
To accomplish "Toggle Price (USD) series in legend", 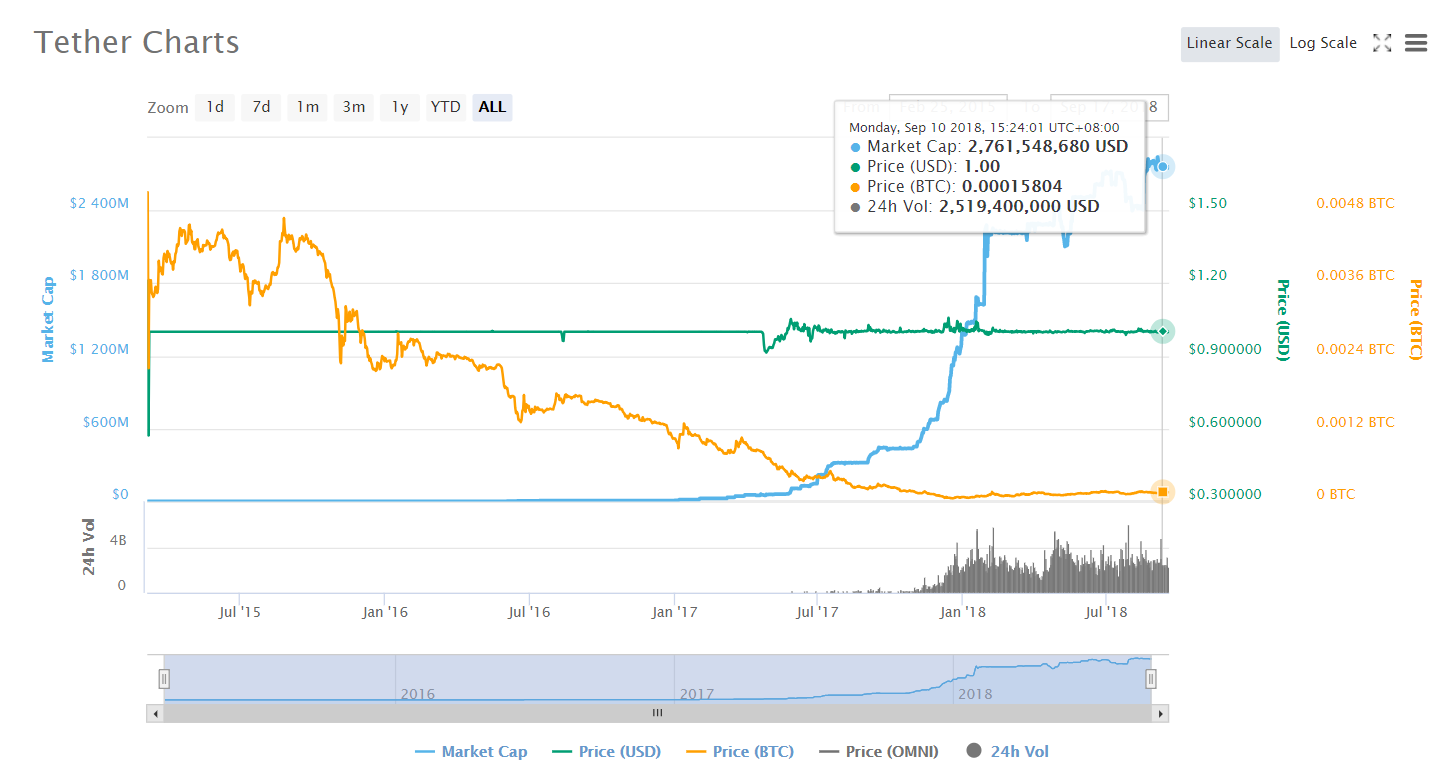I will (x=606, y=751).
